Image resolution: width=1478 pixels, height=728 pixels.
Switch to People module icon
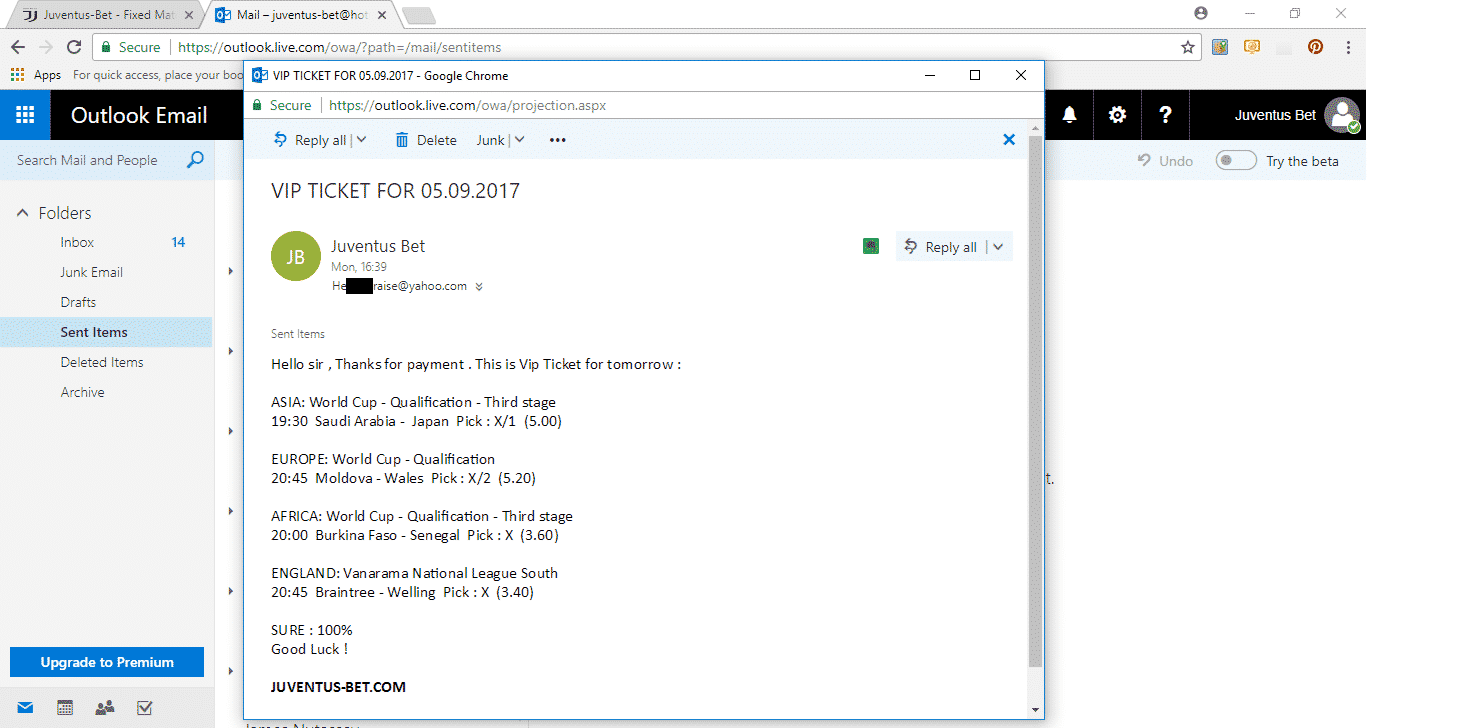tap(104, 708)
